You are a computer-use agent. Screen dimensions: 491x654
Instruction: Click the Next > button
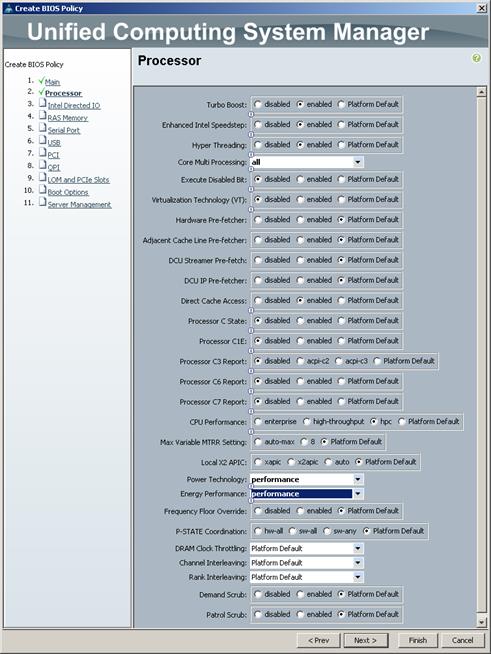[365, 640]
